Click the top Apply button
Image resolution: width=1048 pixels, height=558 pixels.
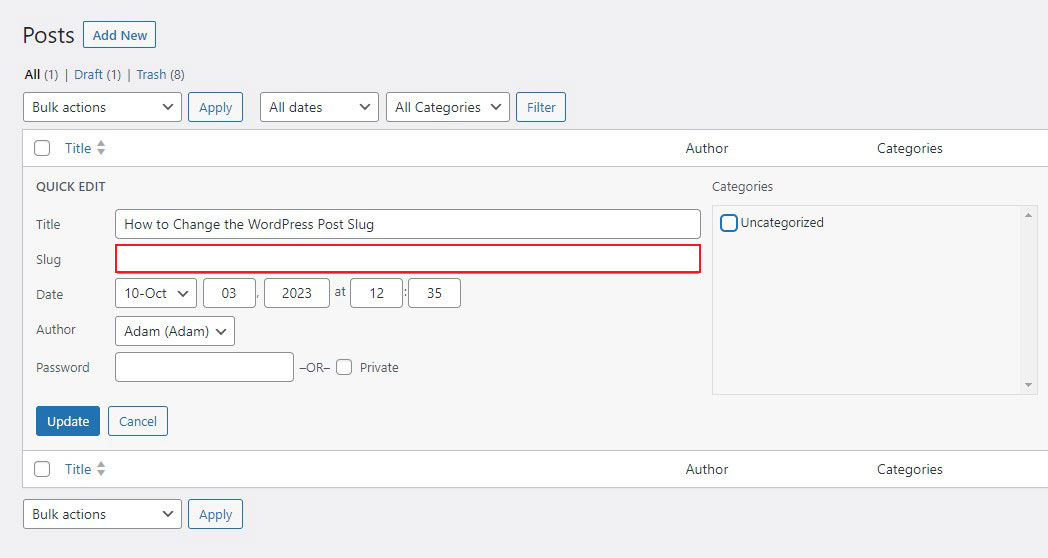(215, 107)
